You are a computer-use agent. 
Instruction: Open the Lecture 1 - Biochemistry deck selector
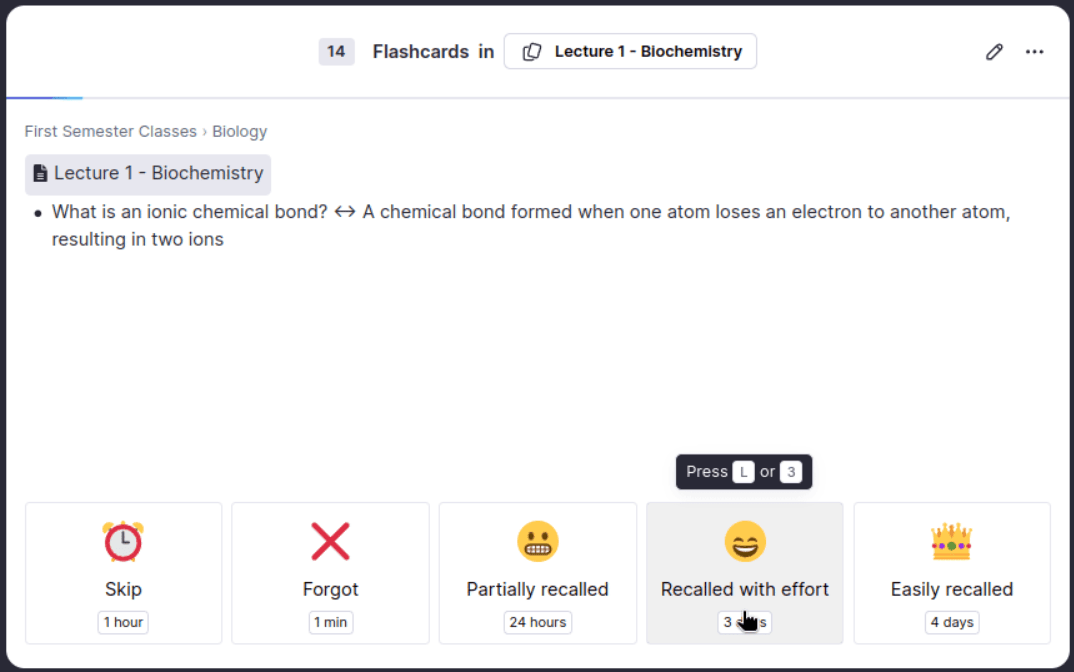630,52
